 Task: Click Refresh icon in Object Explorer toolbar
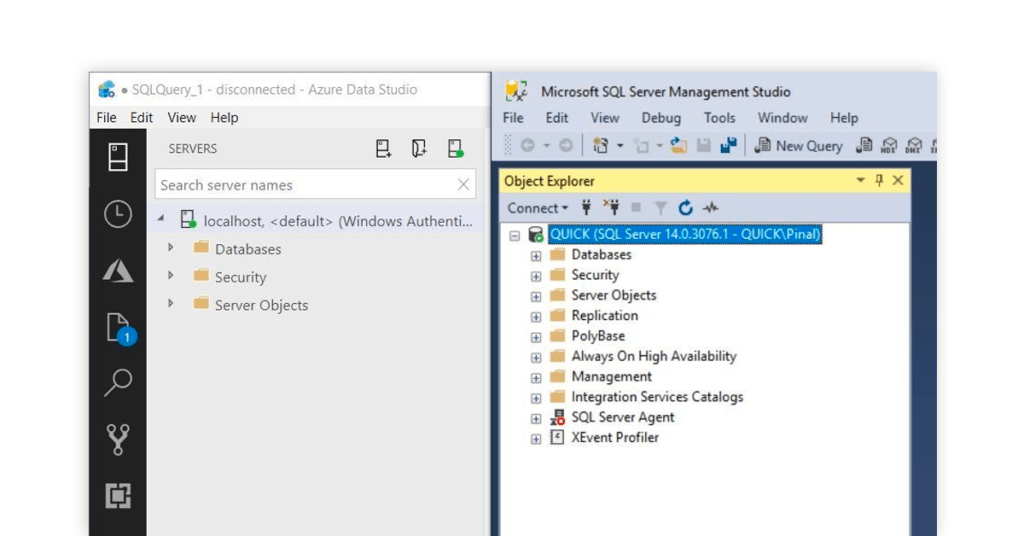click(685, 208)
